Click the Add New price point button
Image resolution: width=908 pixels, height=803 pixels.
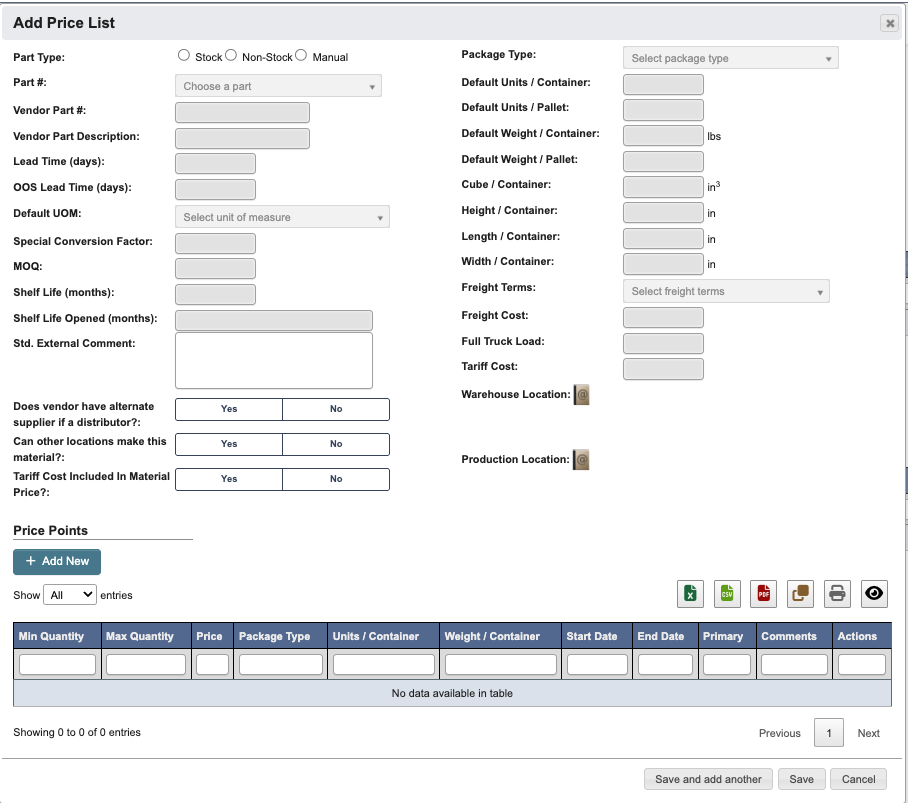(56, 561)
